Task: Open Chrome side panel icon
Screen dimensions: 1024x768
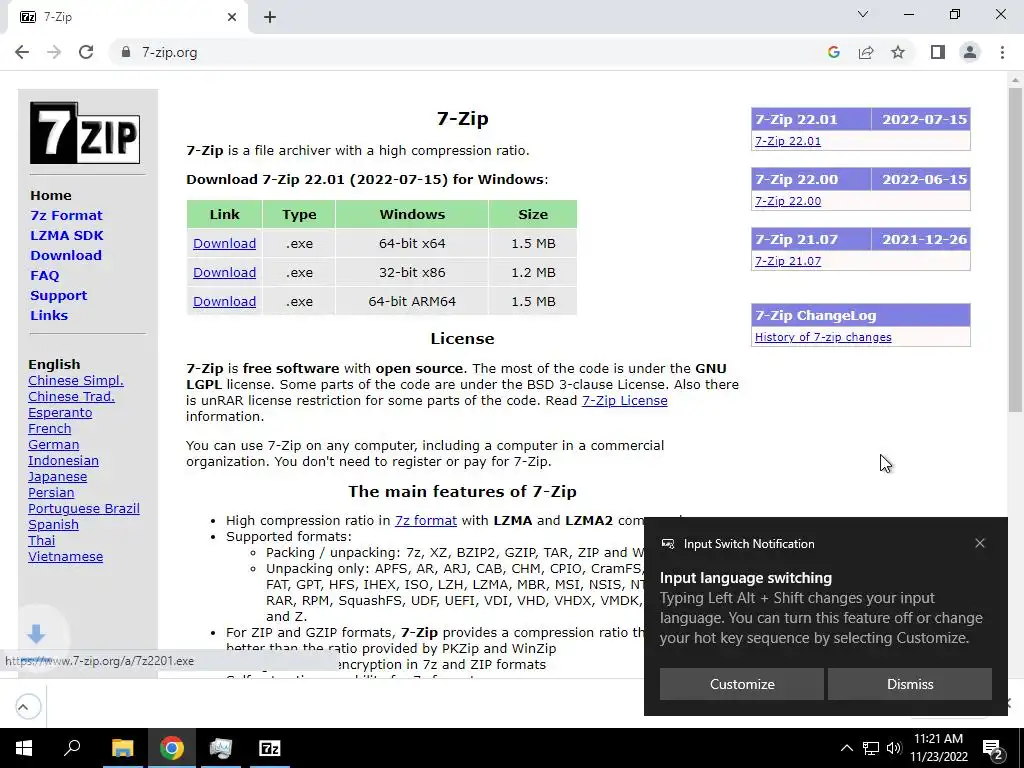Action: coord(938,52)
